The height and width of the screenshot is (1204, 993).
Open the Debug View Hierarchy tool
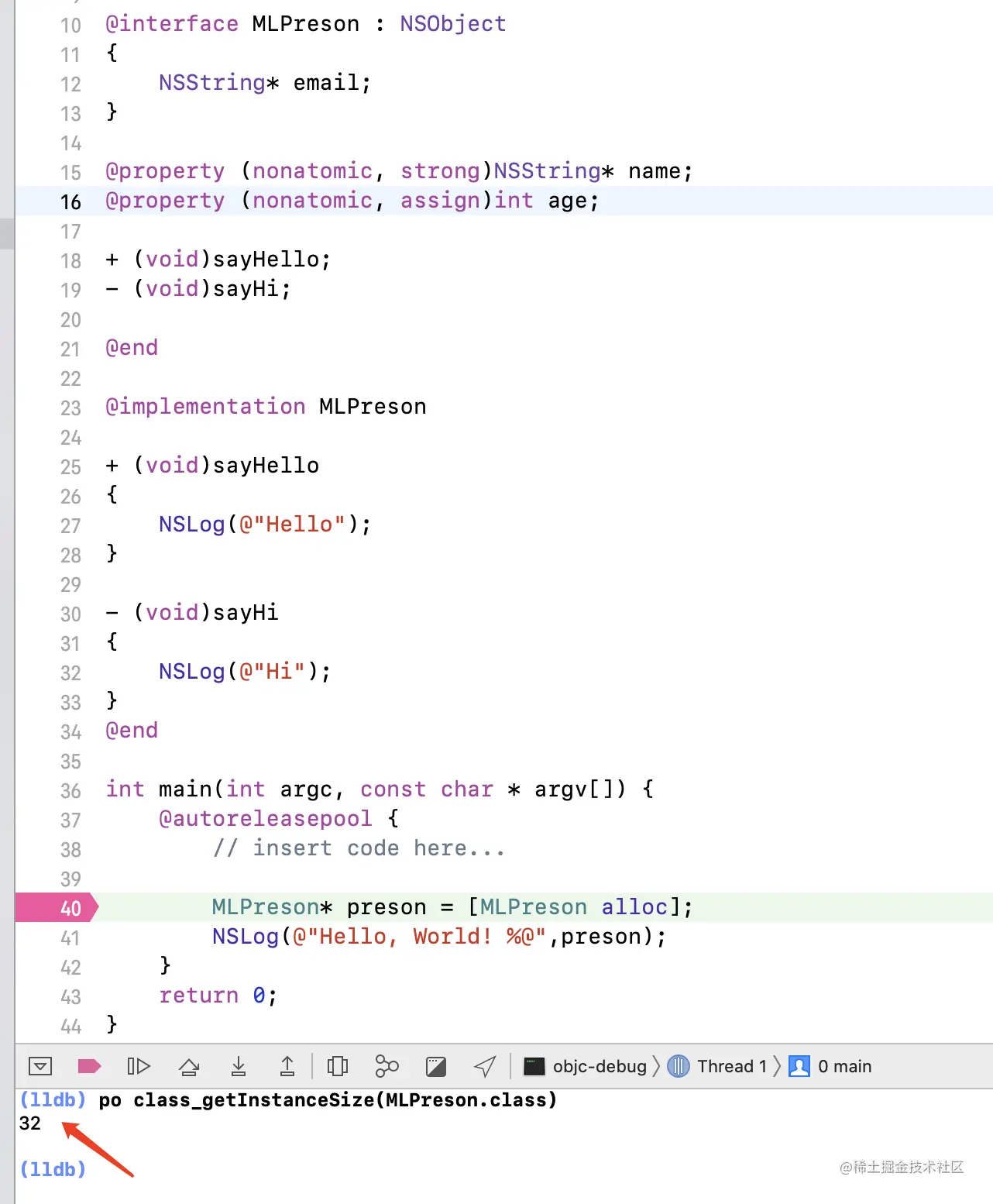tap(338, 1066)
